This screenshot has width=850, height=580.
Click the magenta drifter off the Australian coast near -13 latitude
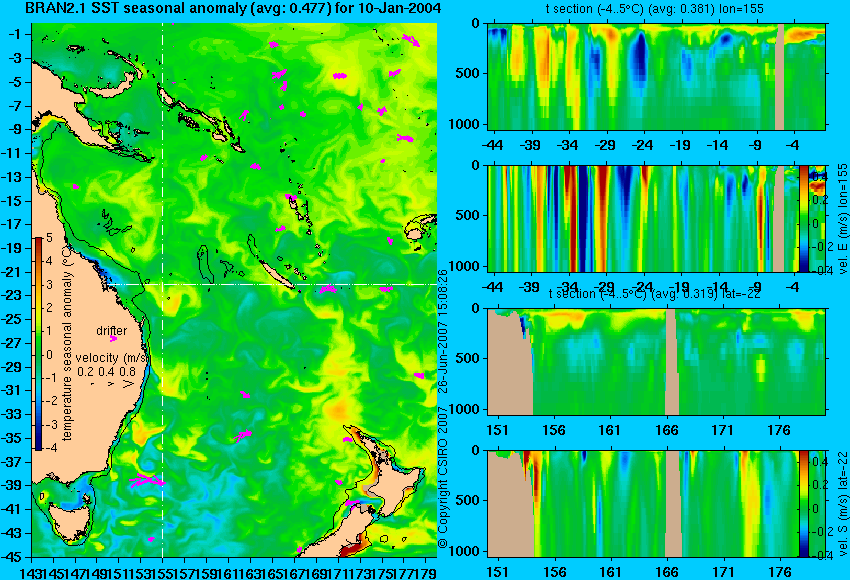pyautogui.click(x=75, y=186)
